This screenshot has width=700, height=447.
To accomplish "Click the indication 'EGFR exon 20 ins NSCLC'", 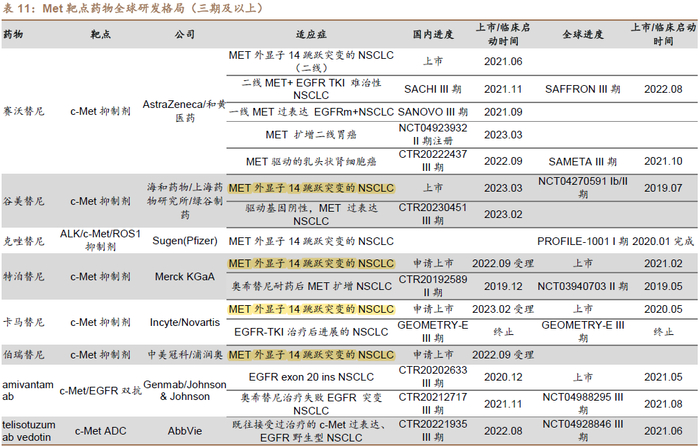I will 311,377.
